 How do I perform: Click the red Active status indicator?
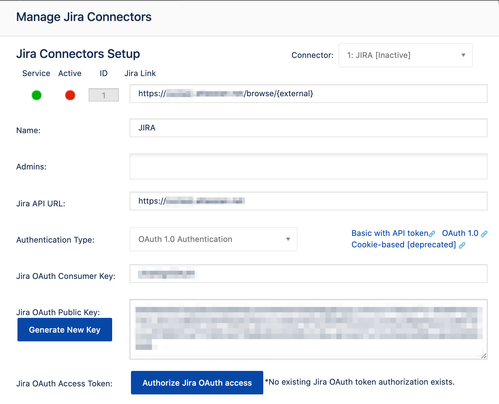(70, 95)
